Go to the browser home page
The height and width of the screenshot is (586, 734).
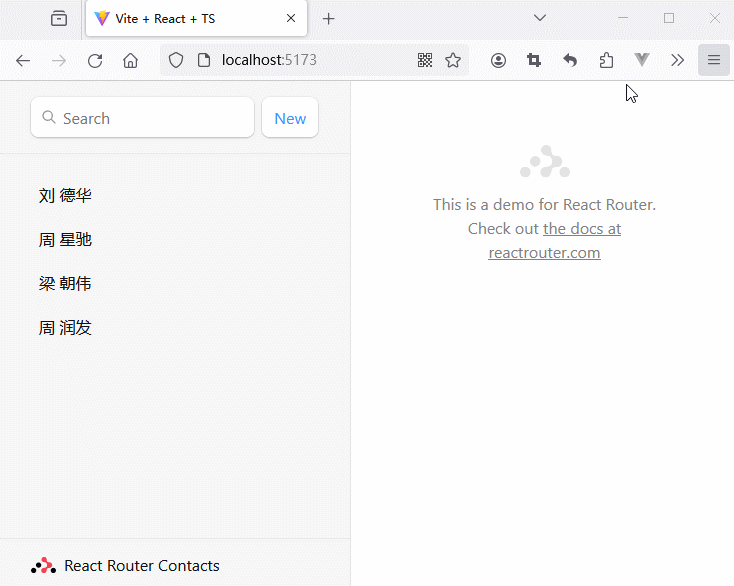point(130,60)
